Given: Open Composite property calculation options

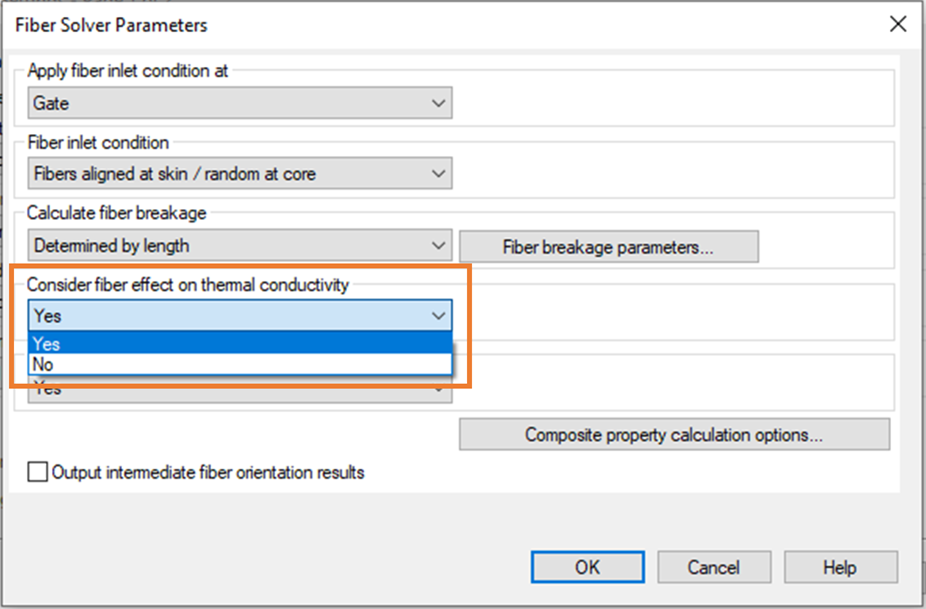Looking at the screenshot, I should coord(674,435).
